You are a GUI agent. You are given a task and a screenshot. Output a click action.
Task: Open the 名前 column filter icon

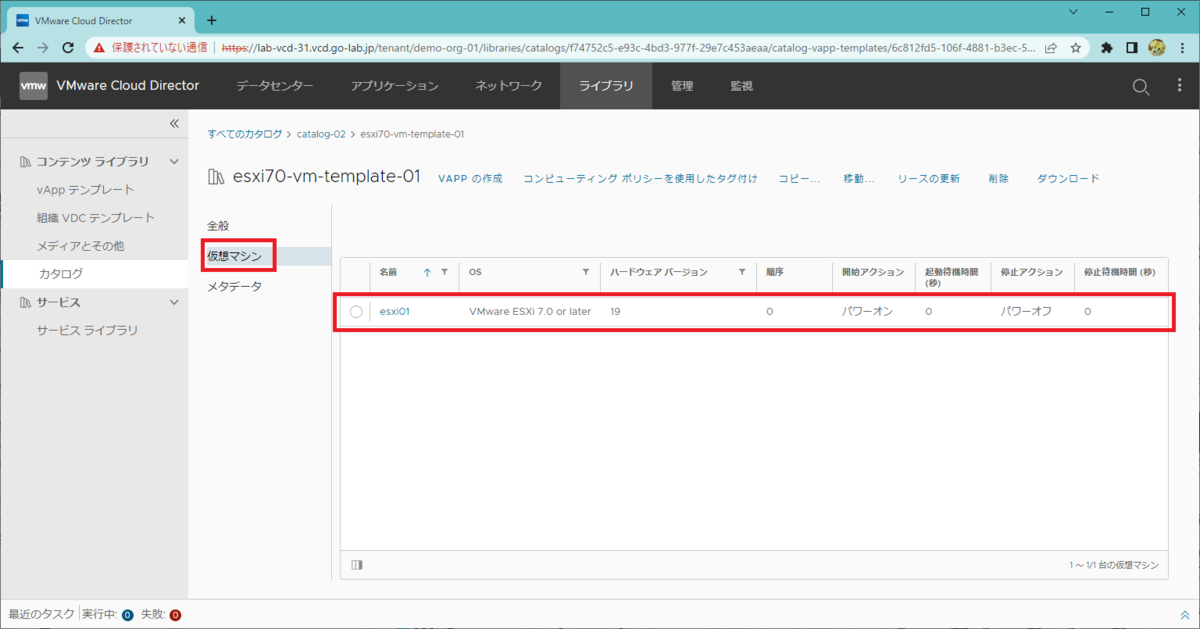pyautogui.click(x=444, y=272)
